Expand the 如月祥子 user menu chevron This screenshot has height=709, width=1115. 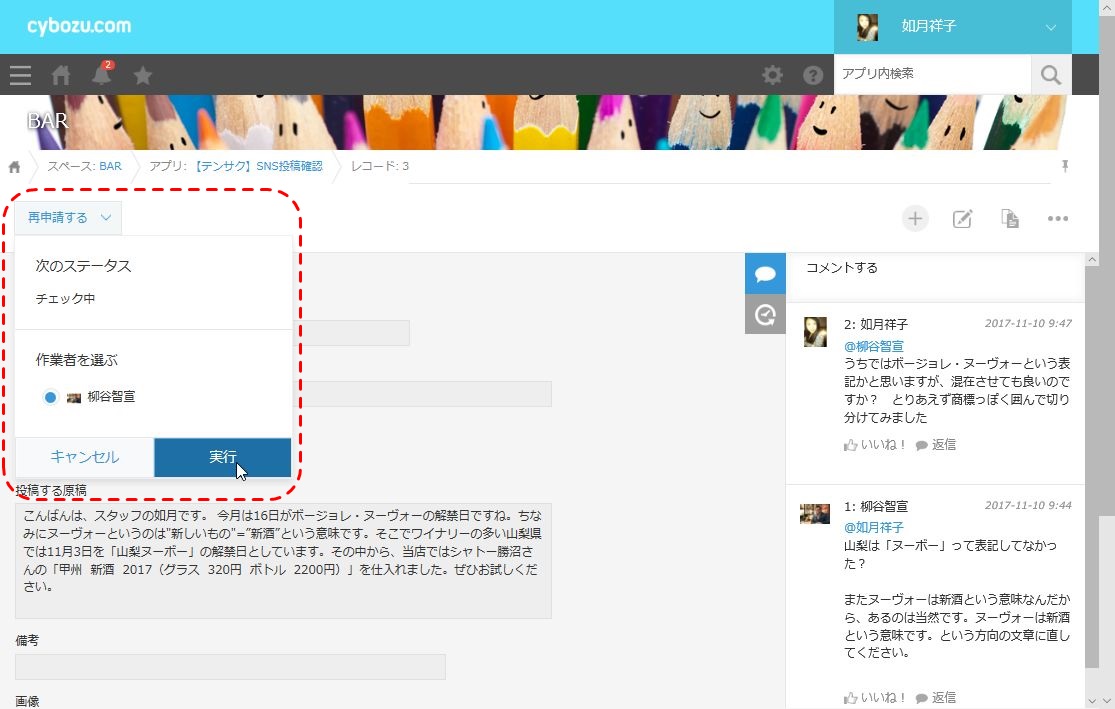point(1050,28)
